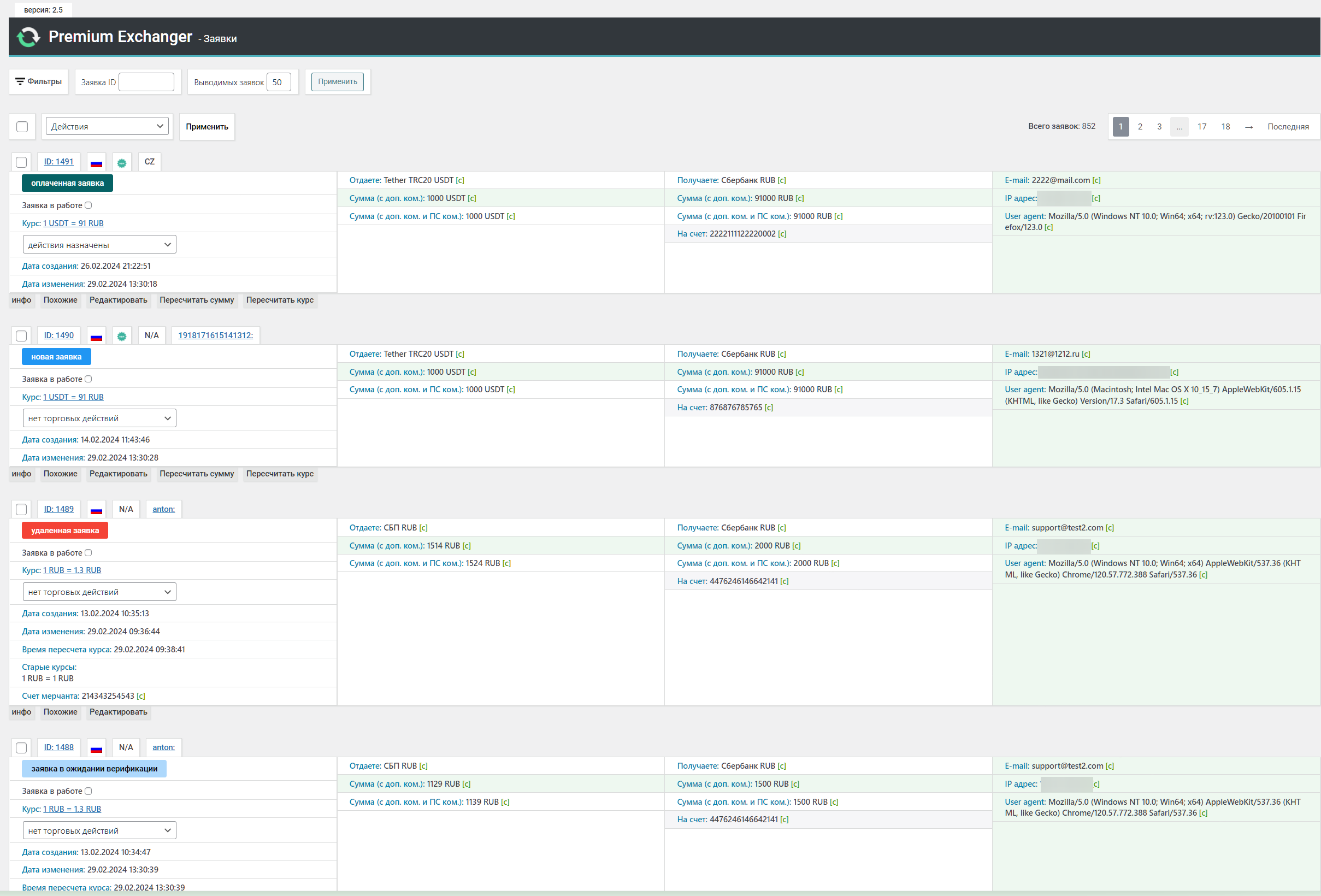This screenshot has height=896, width=1321.
Task: Go to pagination page 2
Action: click(x=1140, y=127)
